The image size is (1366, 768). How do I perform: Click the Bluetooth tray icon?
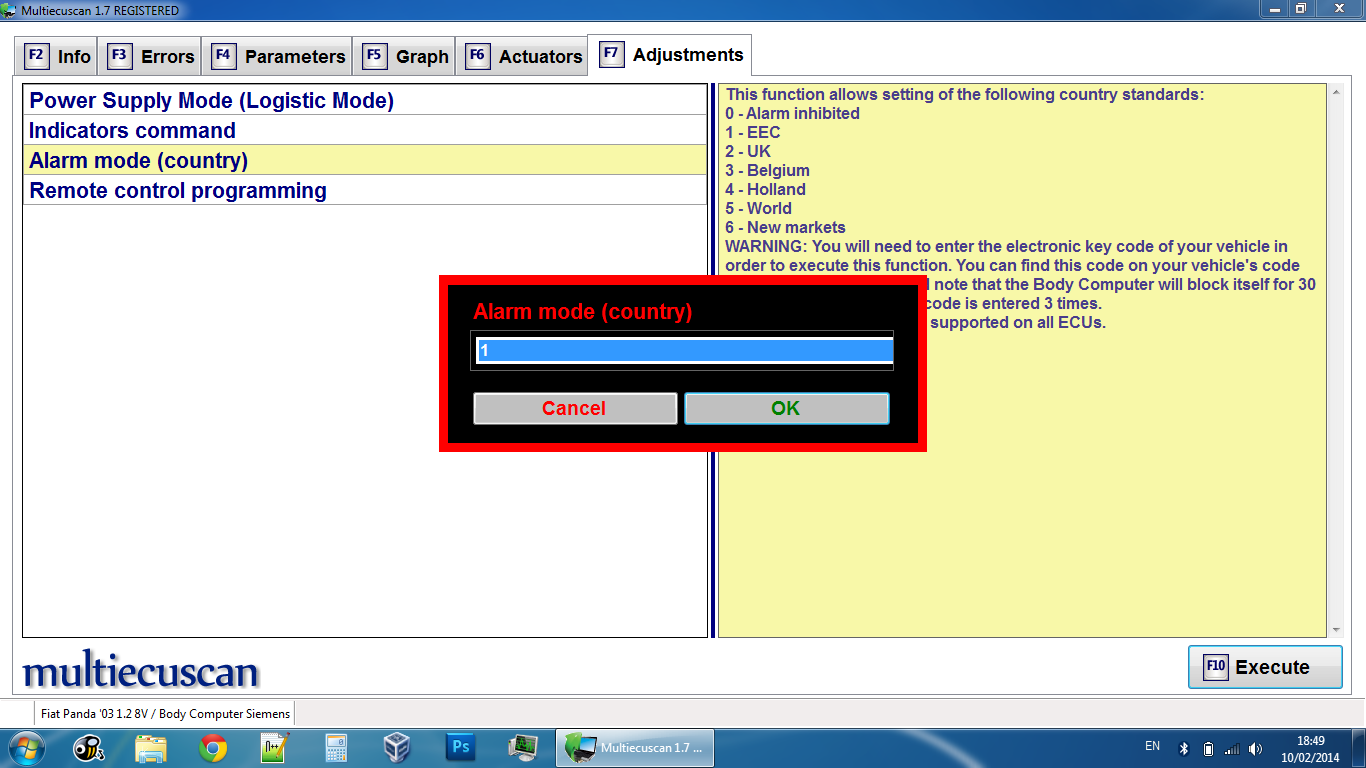click(1184, 748)
